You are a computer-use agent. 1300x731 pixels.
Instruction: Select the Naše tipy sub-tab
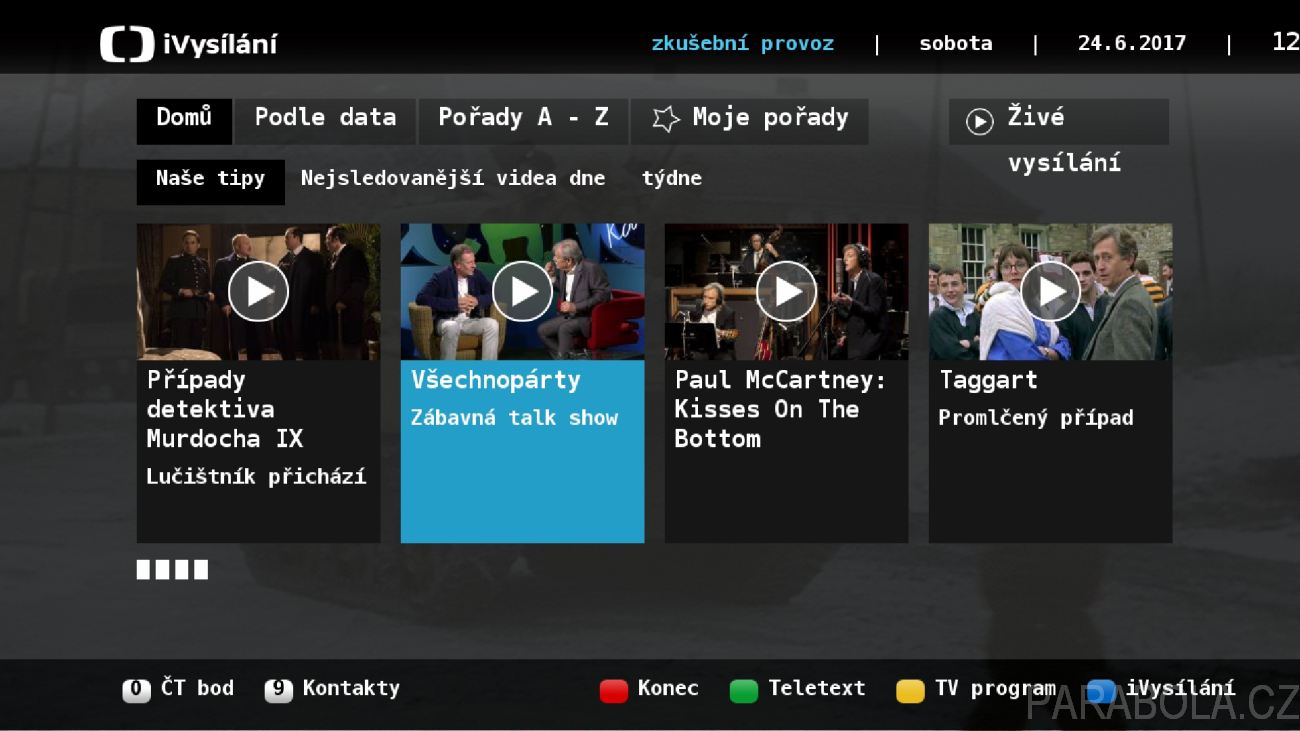click(210, 181)
